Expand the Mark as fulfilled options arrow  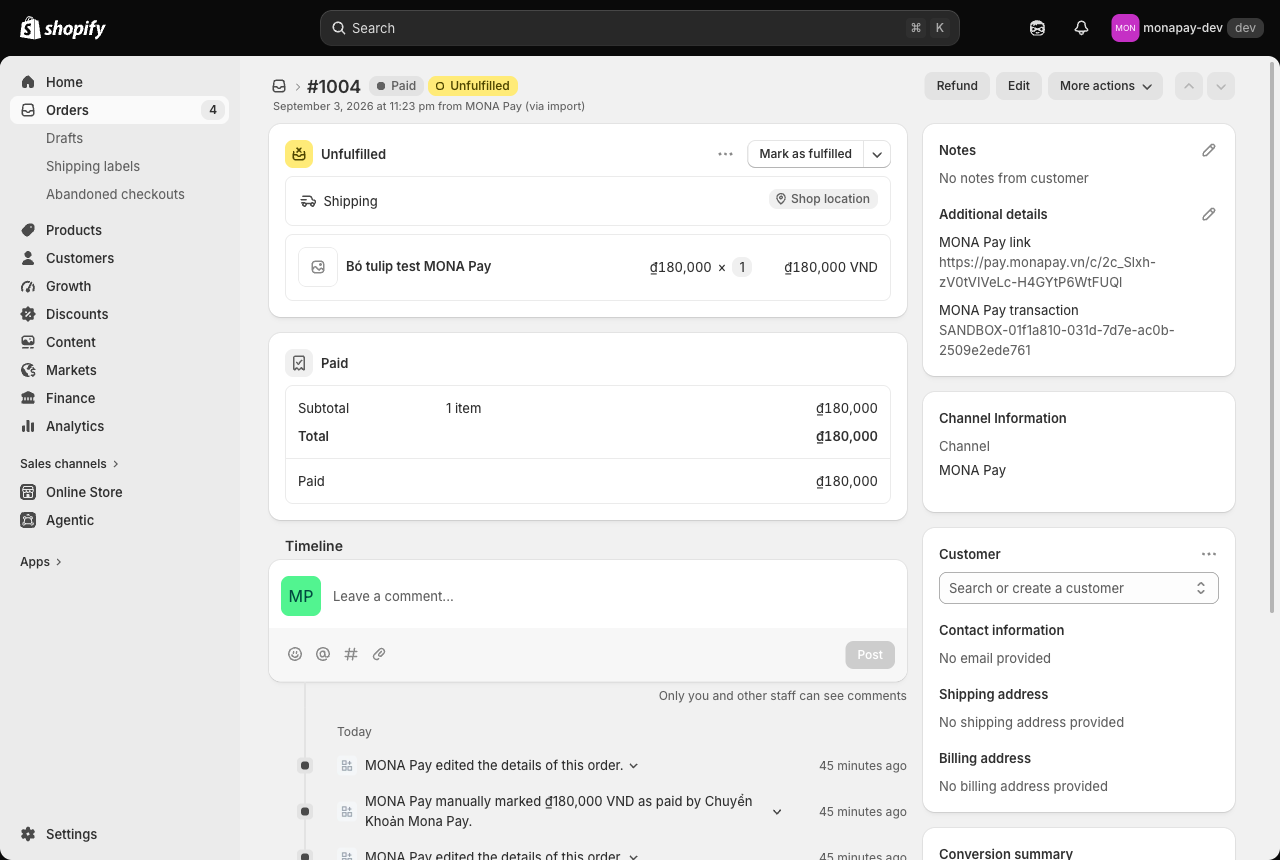877,154
